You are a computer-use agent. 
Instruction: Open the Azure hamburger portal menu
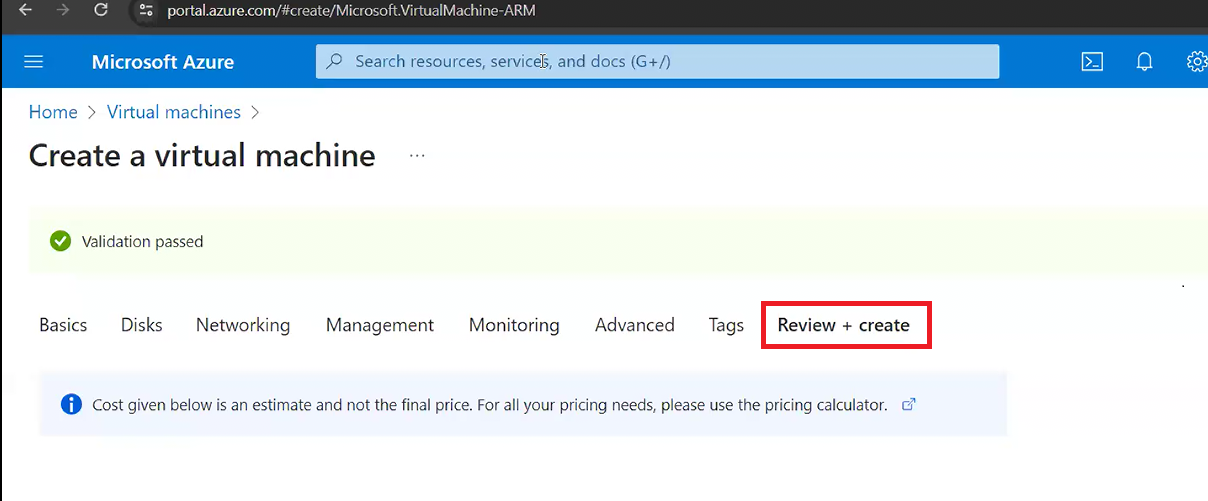[34, 62]
